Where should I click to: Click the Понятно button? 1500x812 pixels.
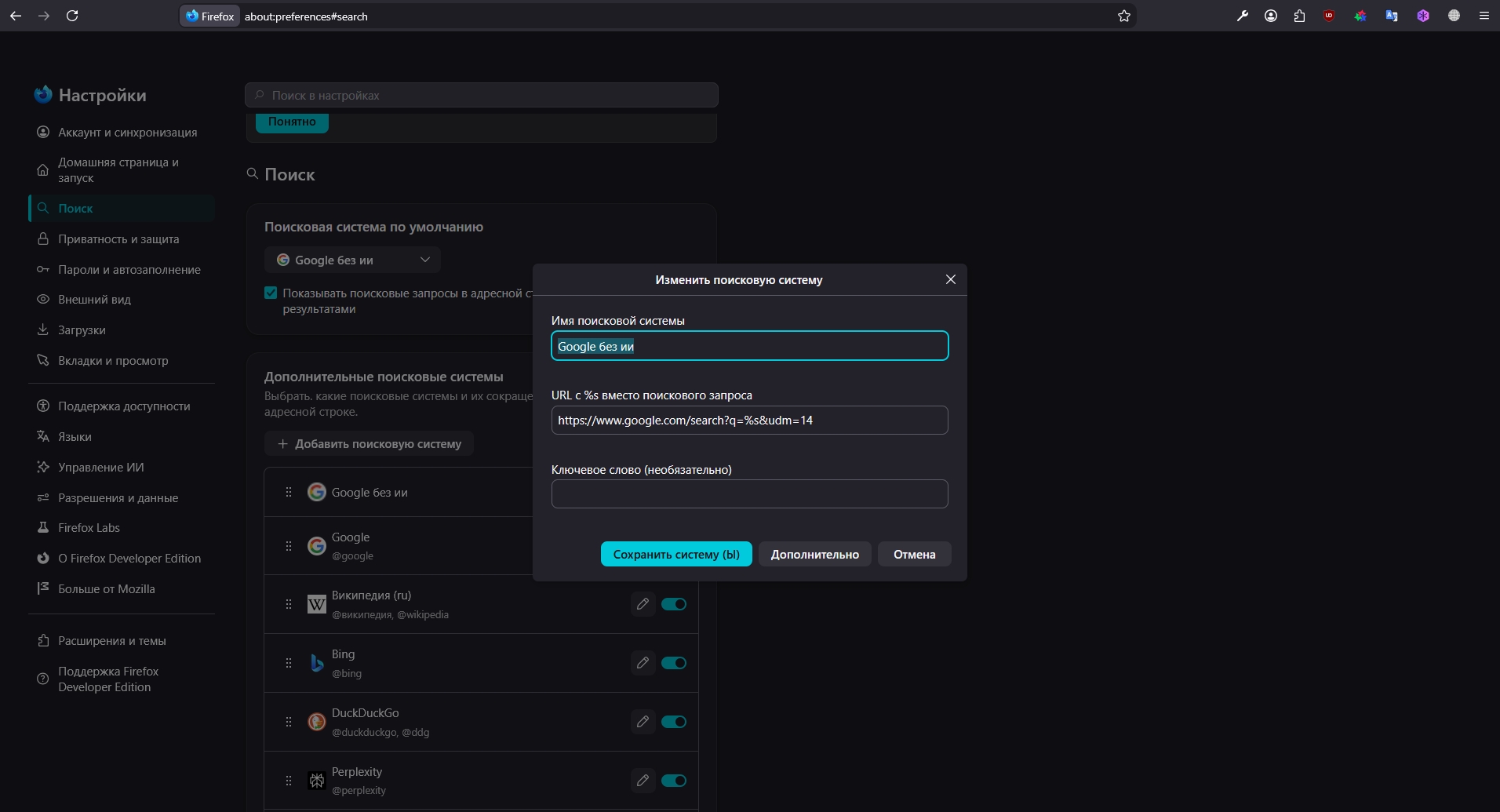coord(292,122)
